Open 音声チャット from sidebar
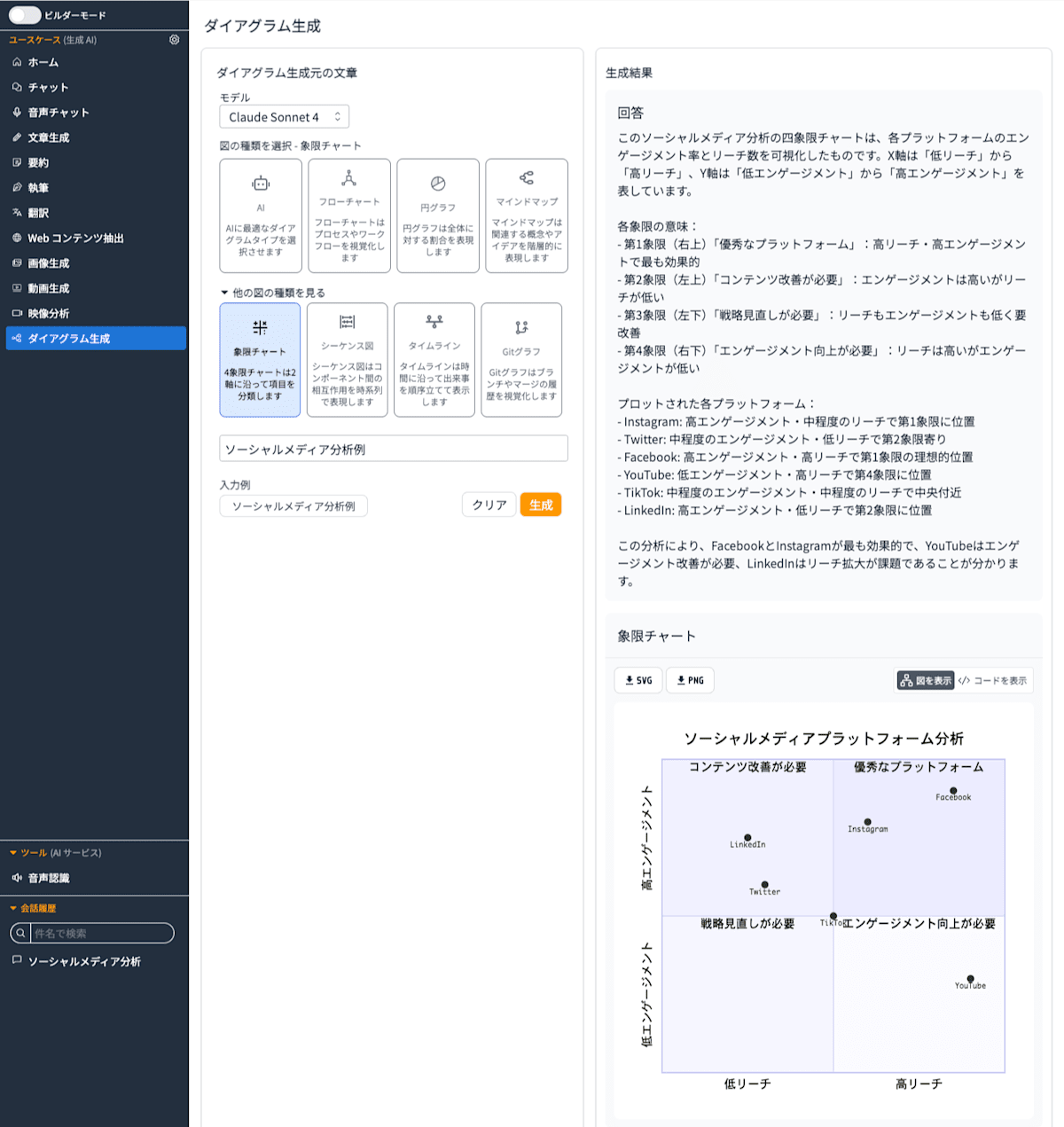 96,113
